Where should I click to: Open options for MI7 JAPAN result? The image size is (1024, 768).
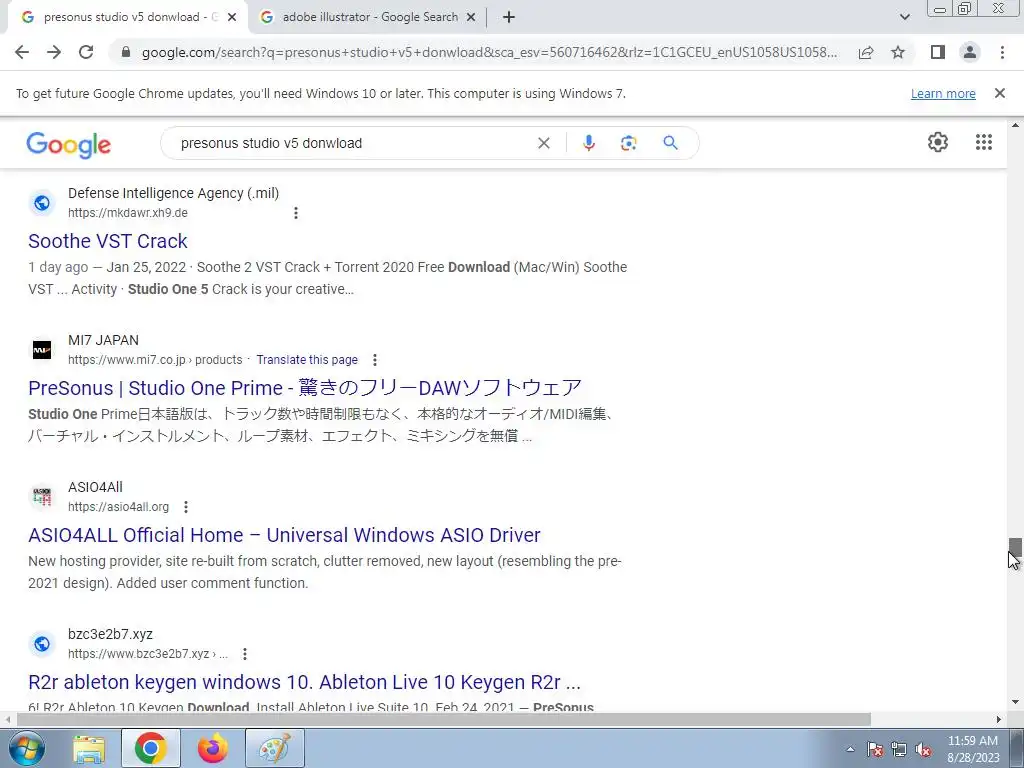(x=374, y=360)
